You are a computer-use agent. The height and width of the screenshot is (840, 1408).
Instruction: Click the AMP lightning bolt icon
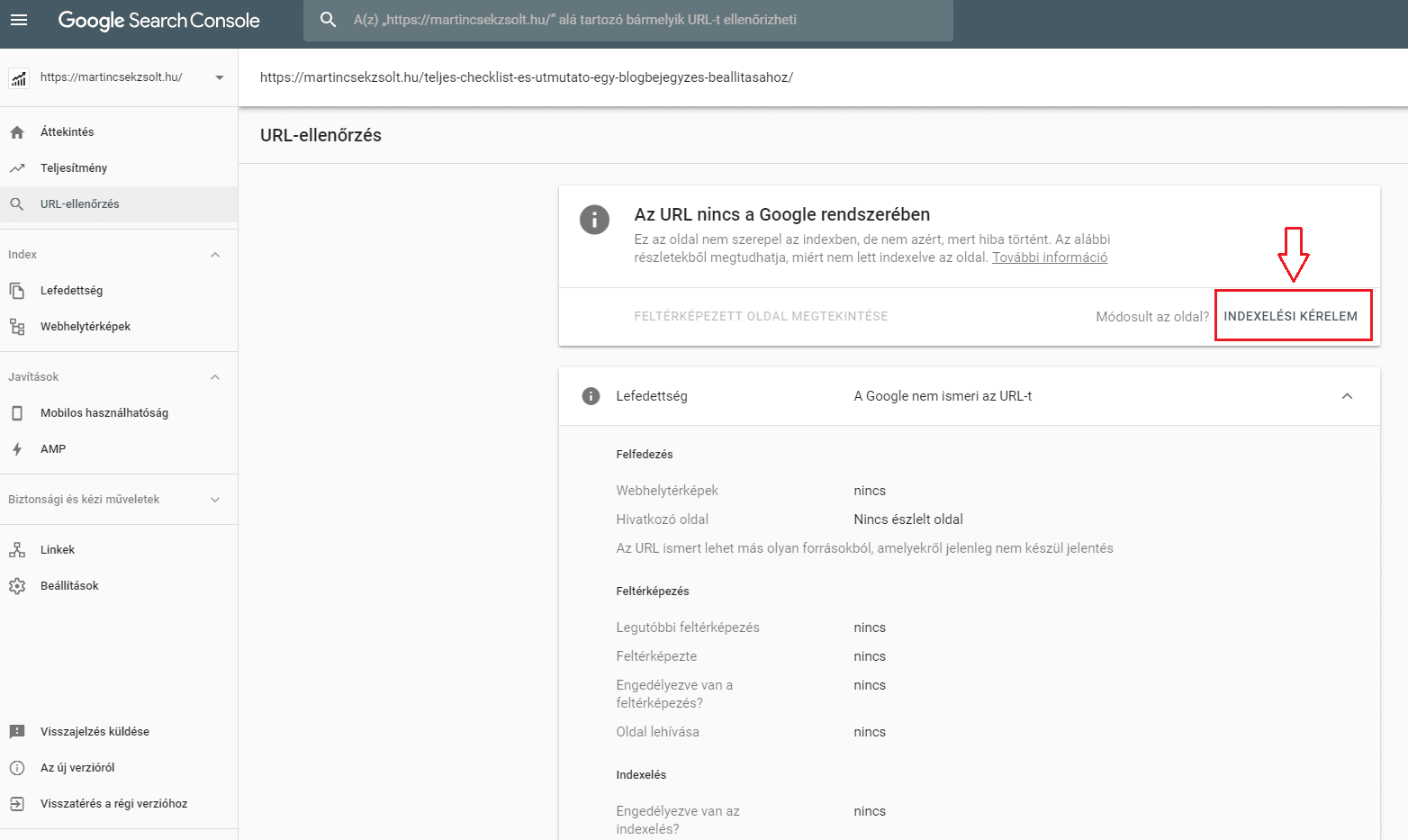(17, 449)
